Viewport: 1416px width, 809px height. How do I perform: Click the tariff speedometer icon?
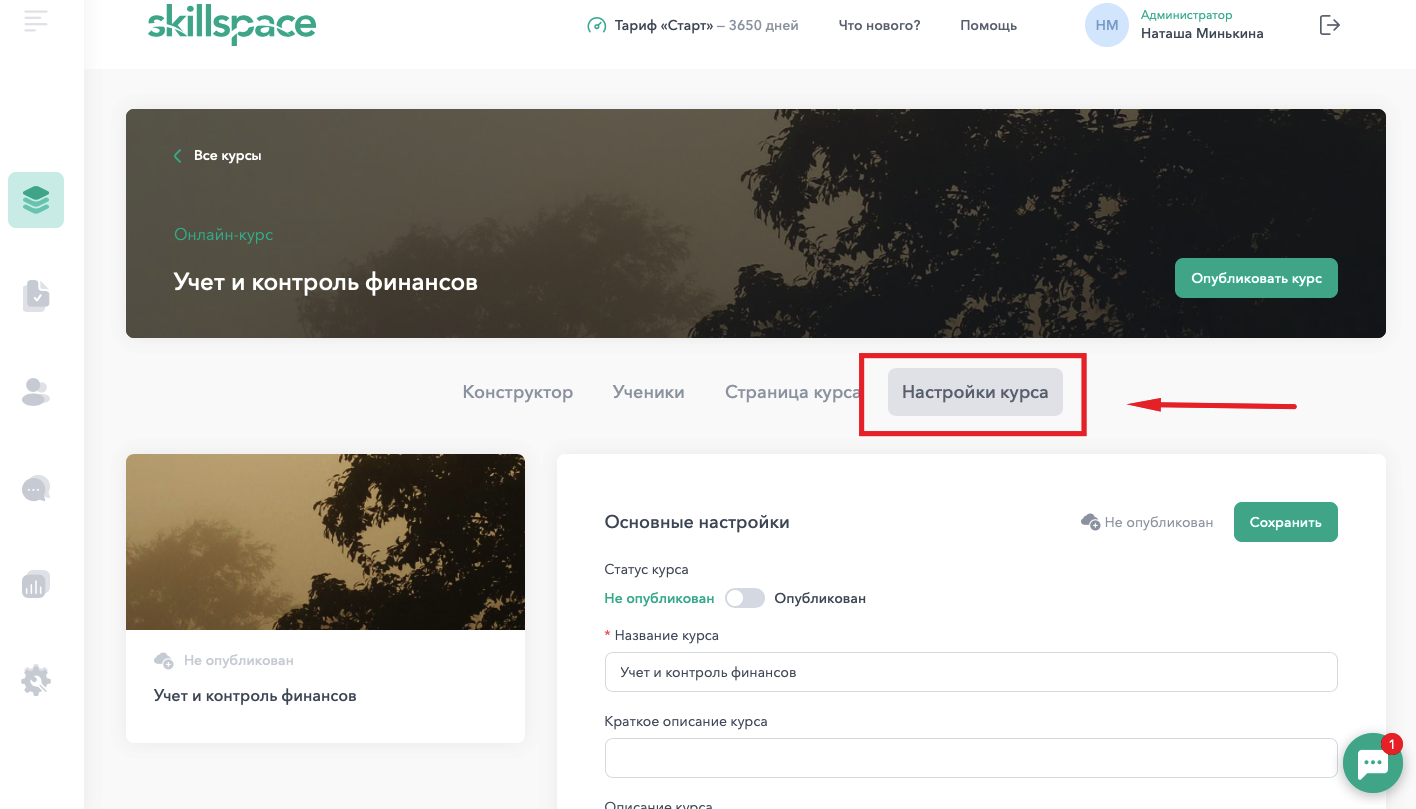(597, 25)
